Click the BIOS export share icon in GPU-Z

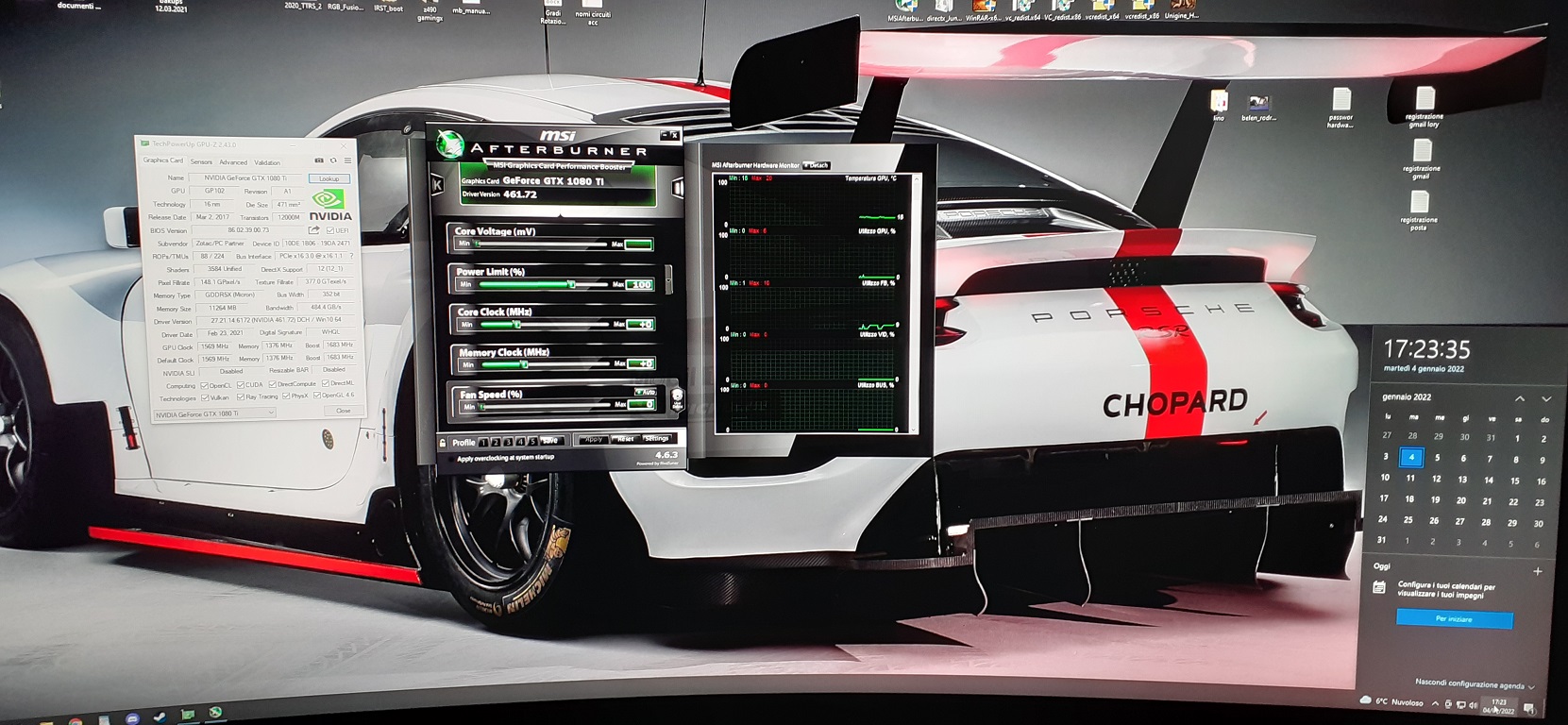coord(314,230)
